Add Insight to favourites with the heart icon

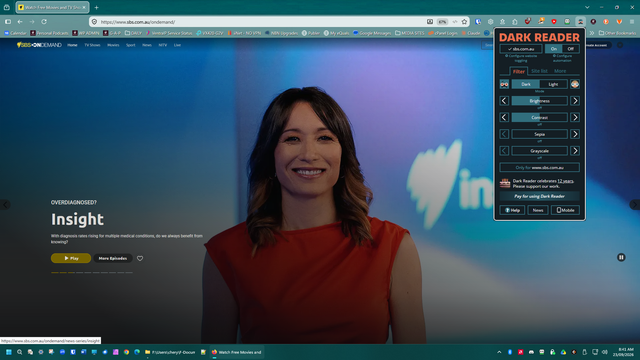(140, 258)
